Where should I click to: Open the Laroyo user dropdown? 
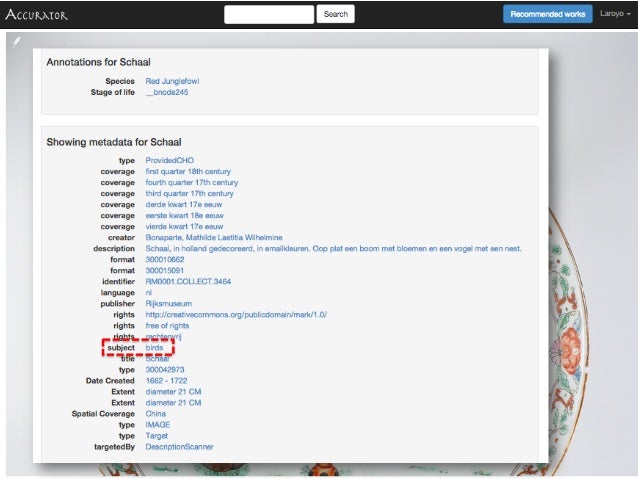pyautogui.click(x=615, y=14)
